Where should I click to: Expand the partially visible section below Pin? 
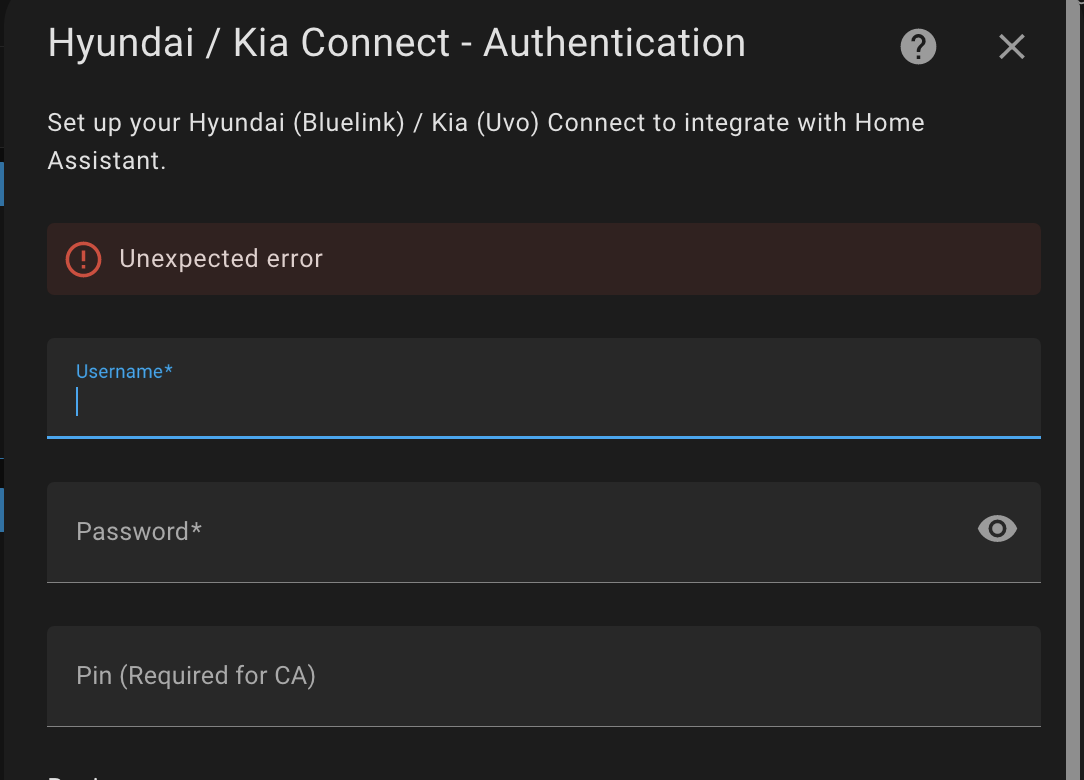click(70, 776)
